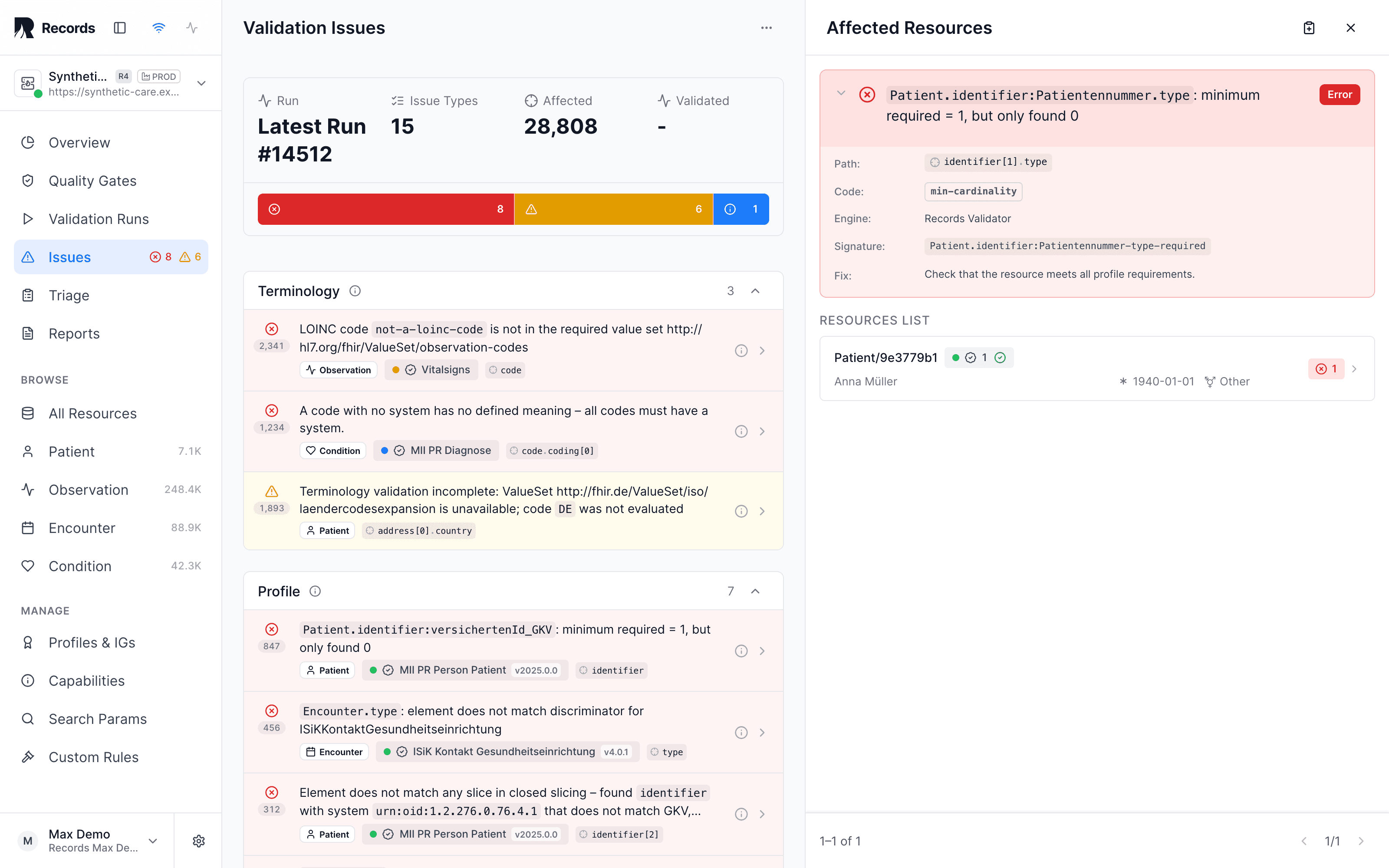Open Patient/9e3779b1 resource link
This screenshot has width=1389, height=868.
click(x=885, y=358)
